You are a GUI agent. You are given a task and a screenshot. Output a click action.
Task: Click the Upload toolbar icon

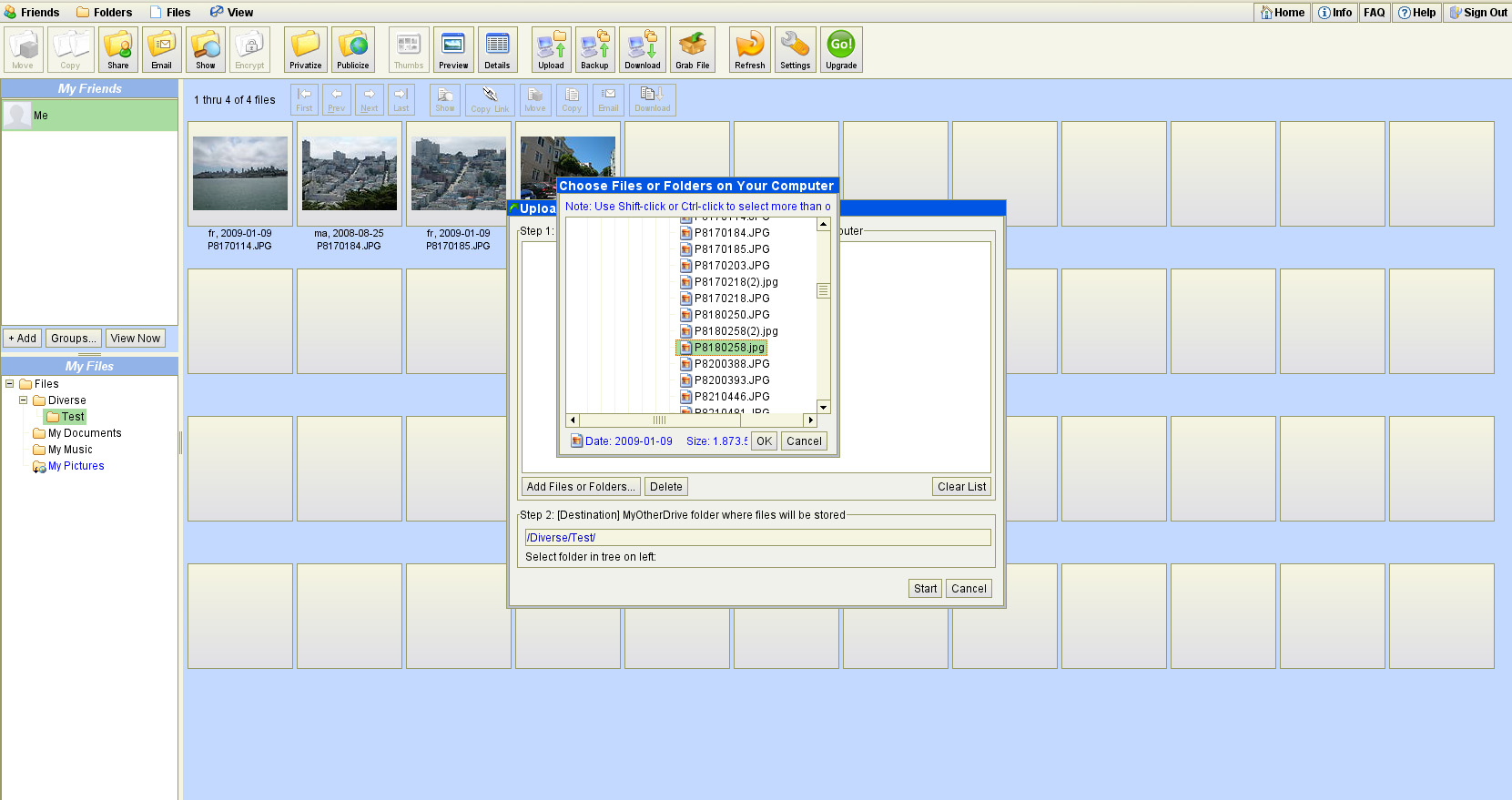pyautogui.click(x=551, y=49)
